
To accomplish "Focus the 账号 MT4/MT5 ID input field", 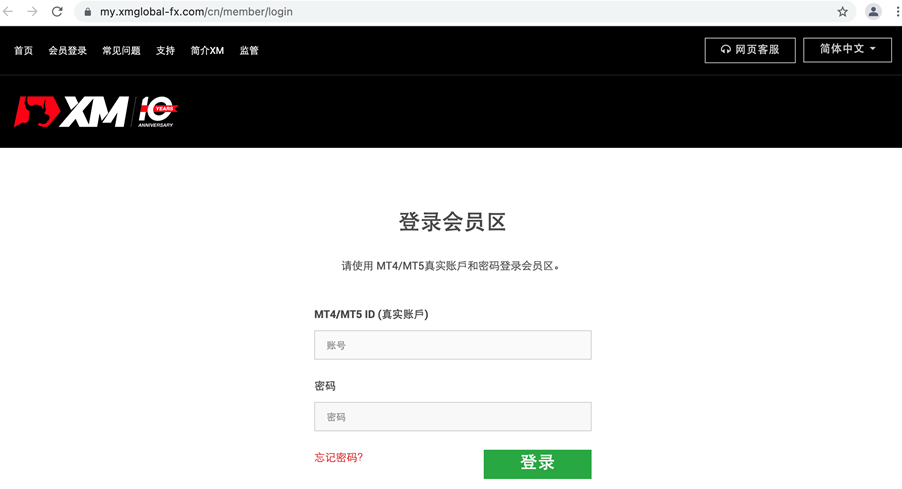I will [452, 345].
